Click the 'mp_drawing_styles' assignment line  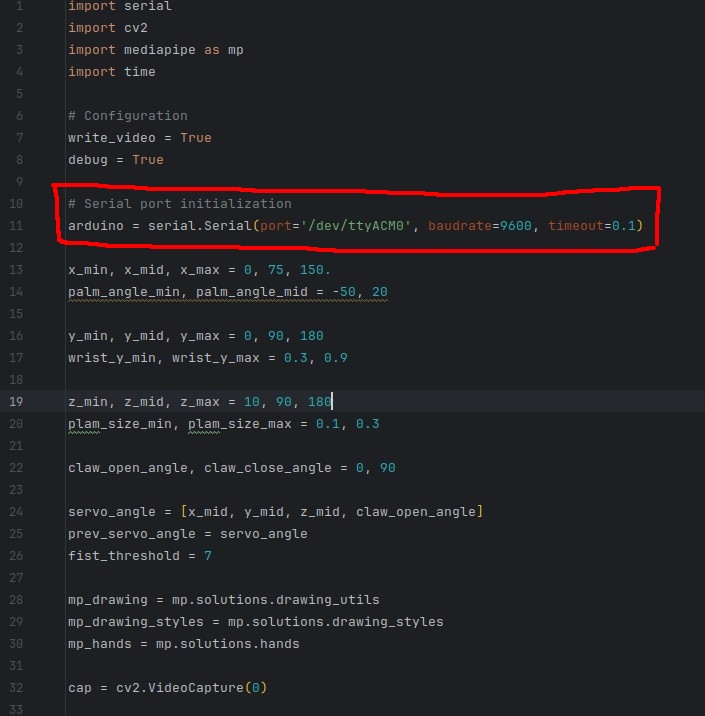click(x=256, y=622)
